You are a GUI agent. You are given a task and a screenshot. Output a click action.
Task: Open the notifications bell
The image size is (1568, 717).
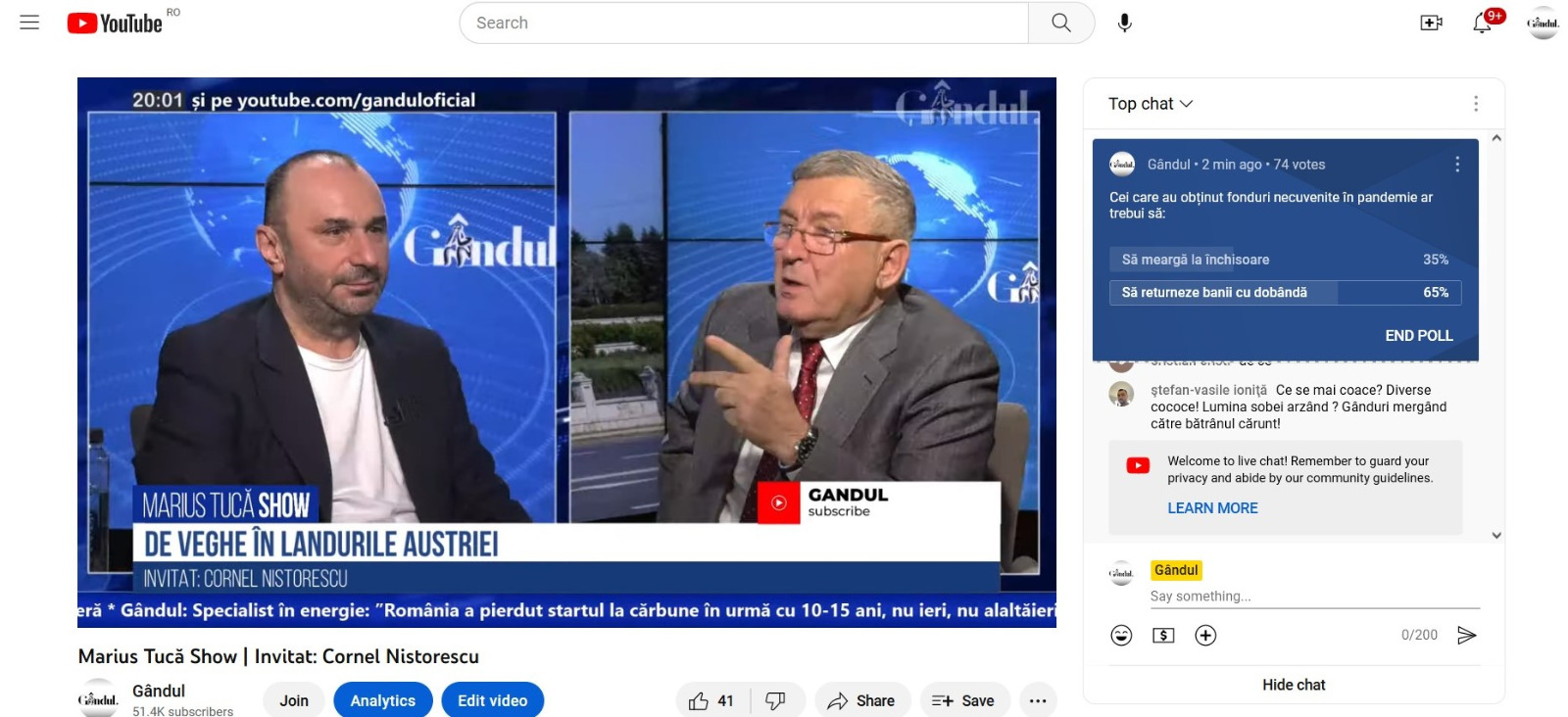(1482, 23)
